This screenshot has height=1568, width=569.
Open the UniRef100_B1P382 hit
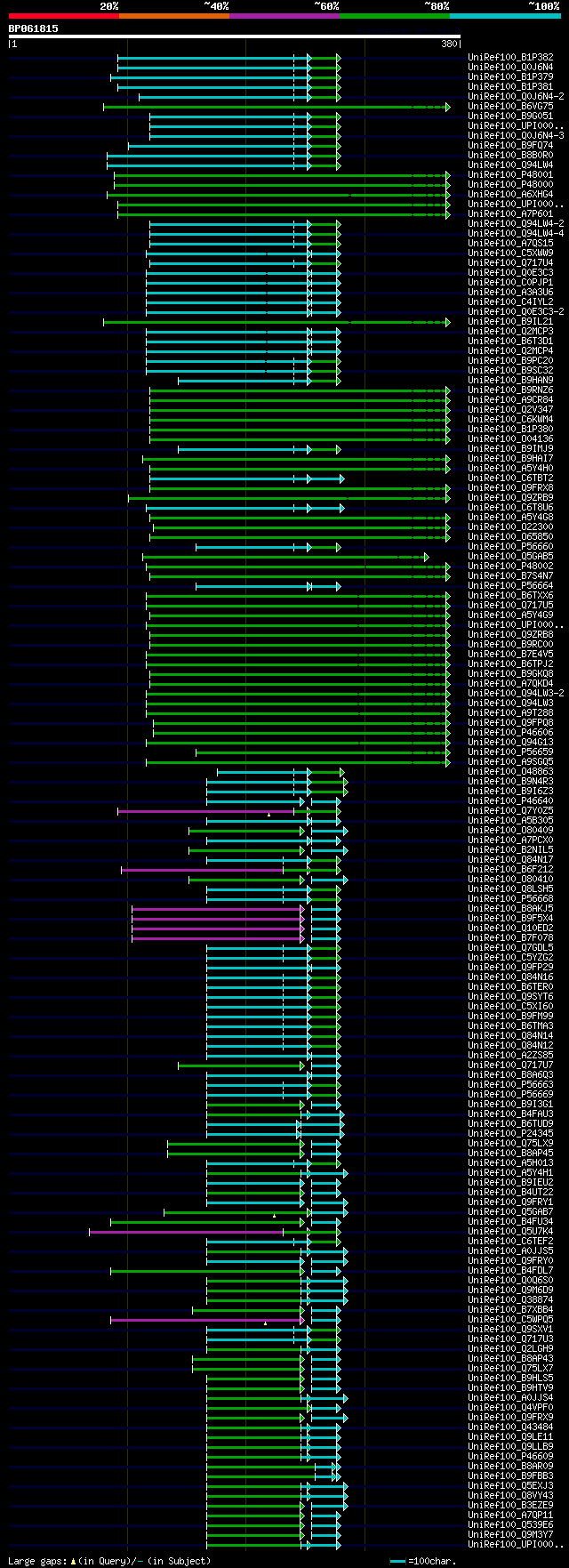pyautogui.click(x=510, y=58)
